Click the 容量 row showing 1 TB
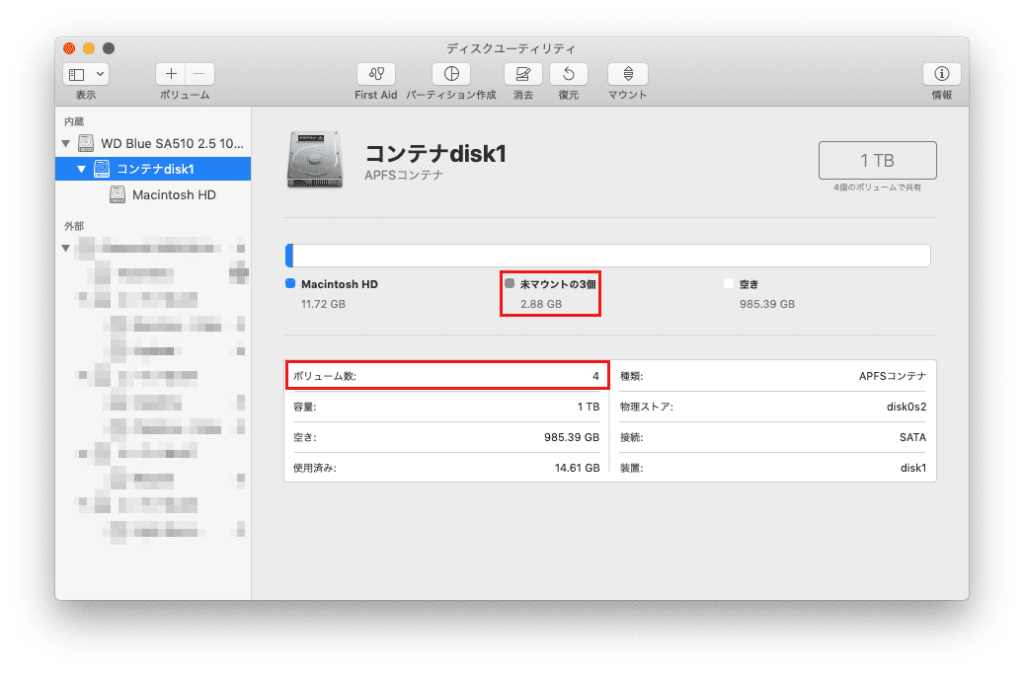1024x673 pixels. [x=447, y=407]
